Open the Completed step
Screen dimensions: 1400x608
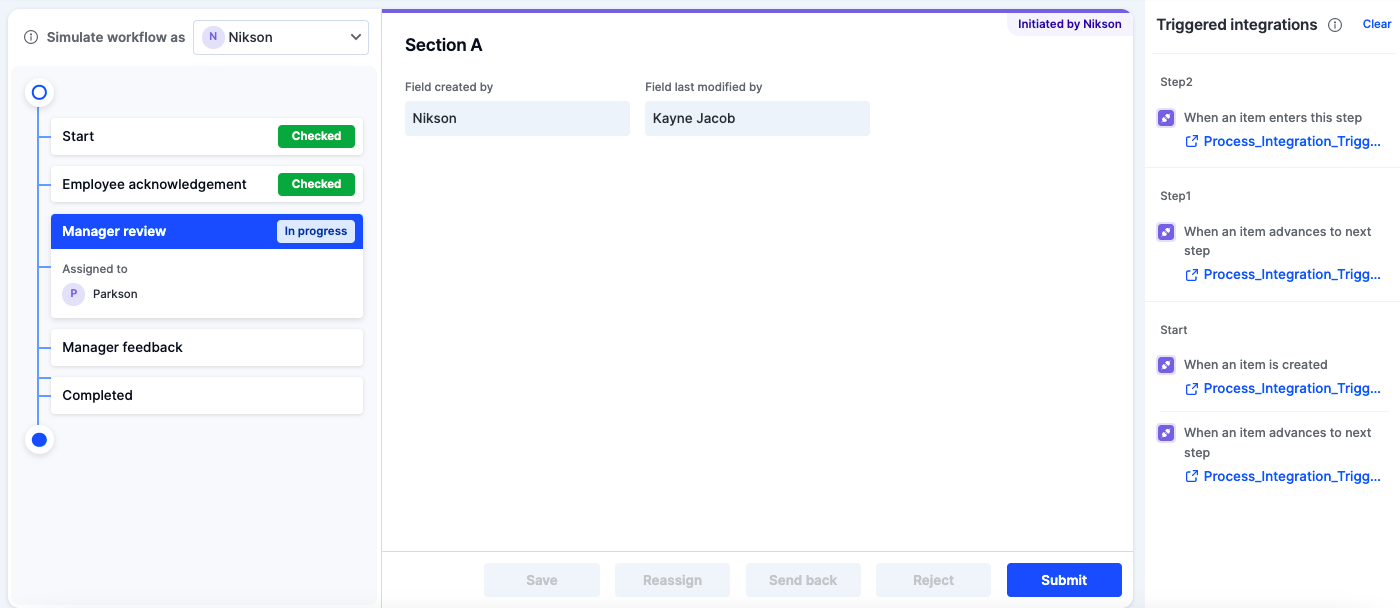tap(207, 395)
